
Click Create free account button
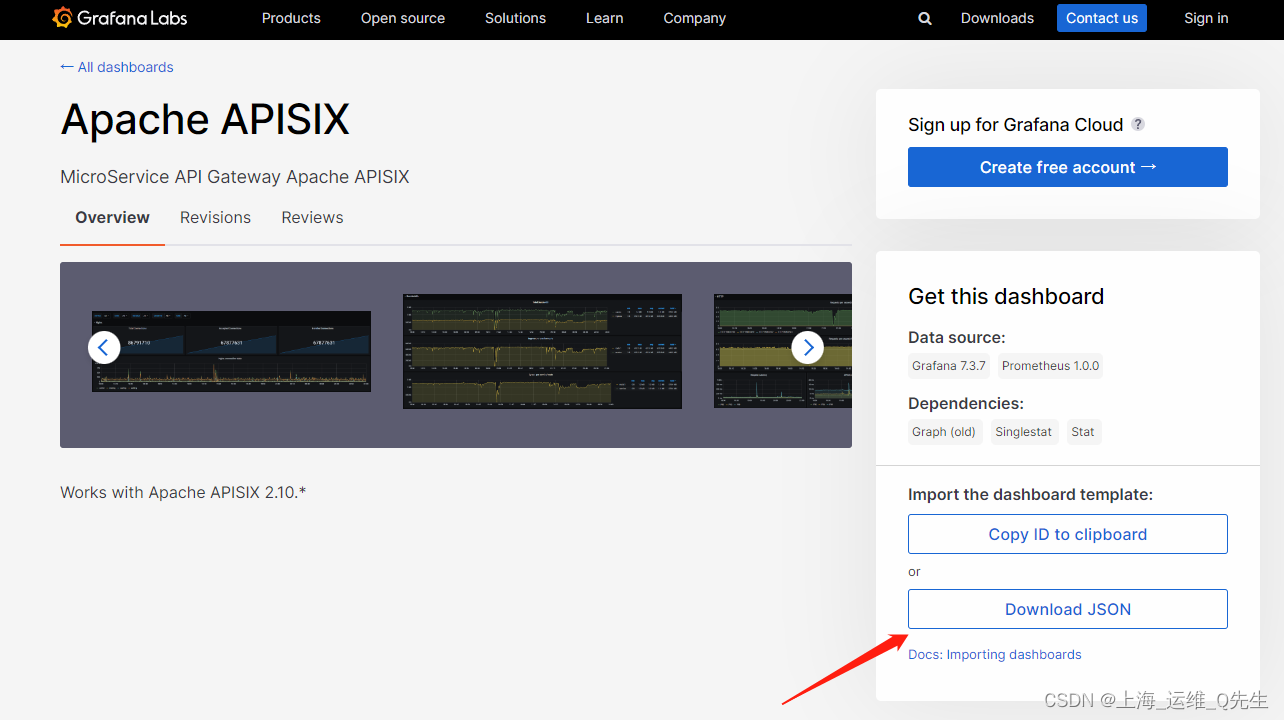1068,167
